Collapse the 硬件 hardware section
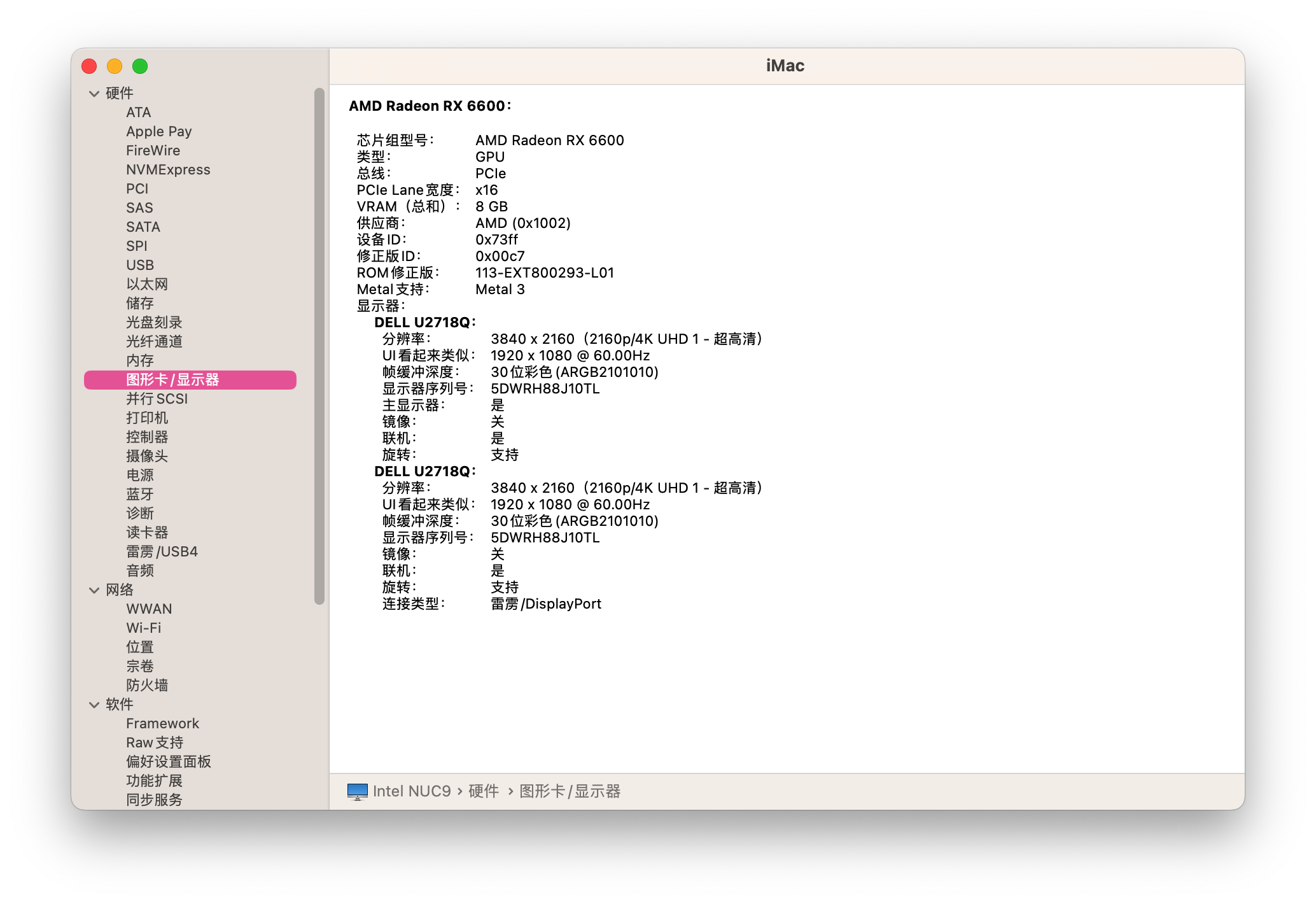 94,94
